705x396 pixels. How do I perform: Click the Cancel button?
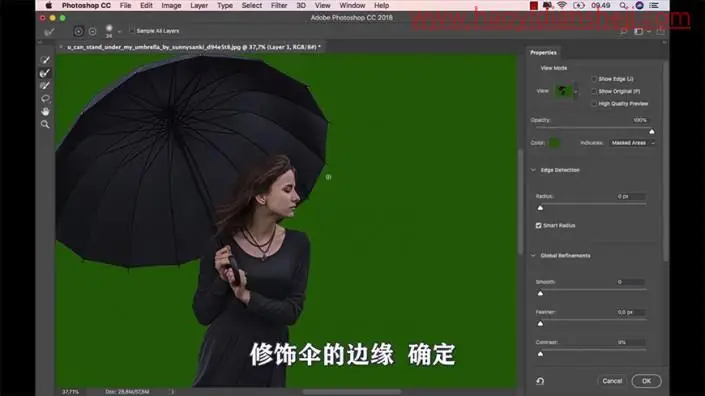pos(612,381)
